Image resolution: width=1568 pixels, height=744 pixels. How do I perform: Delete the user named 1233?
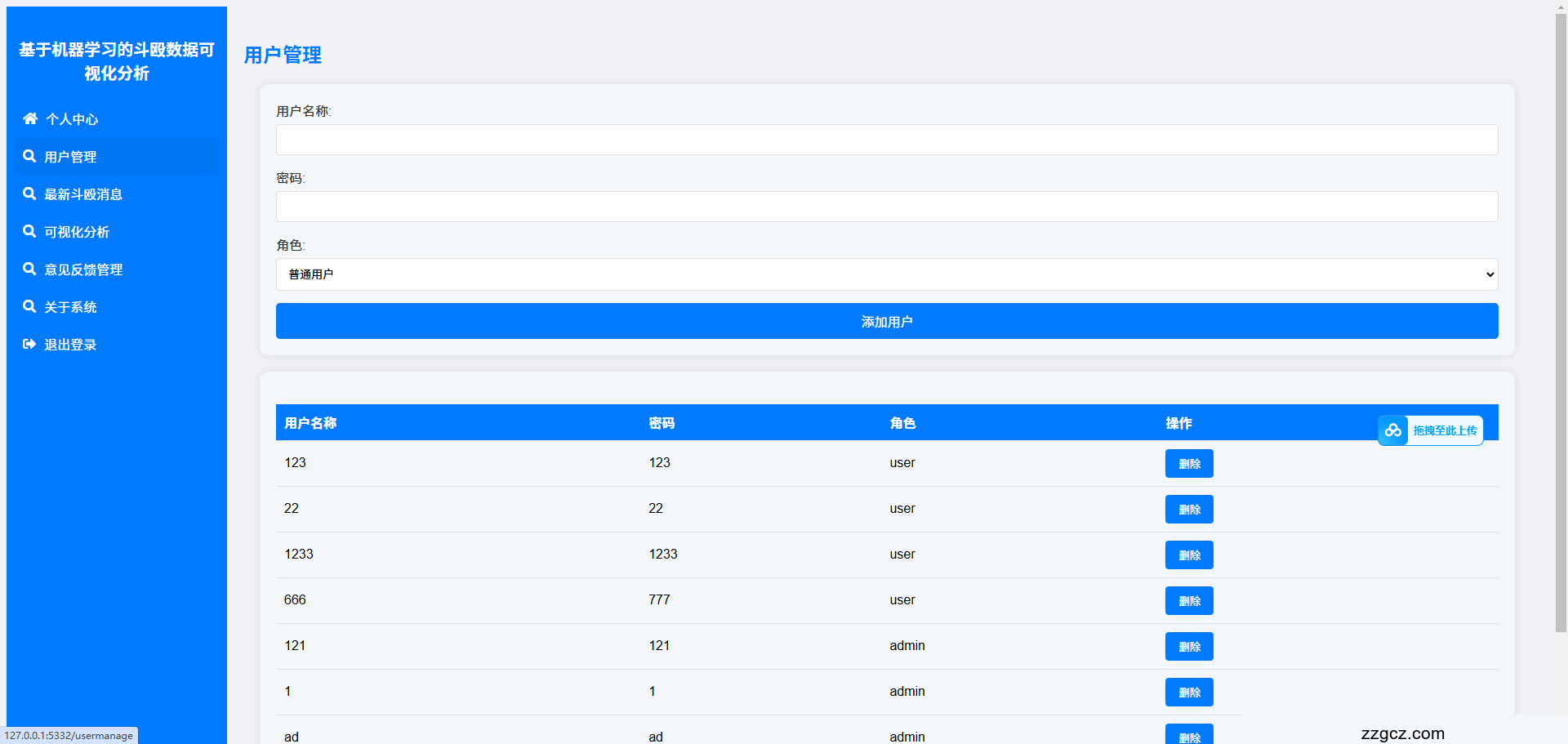[1188, 555]
